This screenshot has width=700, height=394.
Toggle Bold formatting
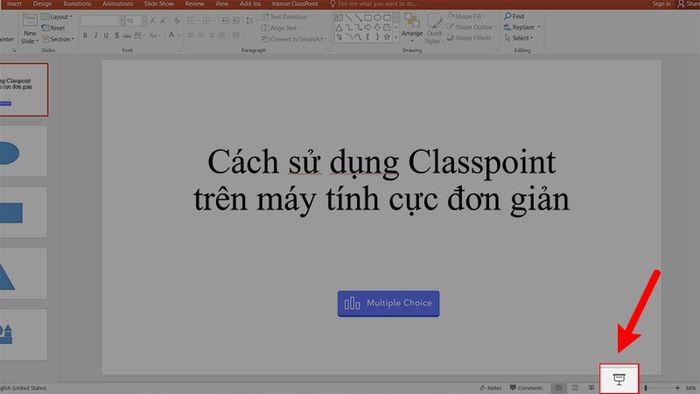pos(85,35)
